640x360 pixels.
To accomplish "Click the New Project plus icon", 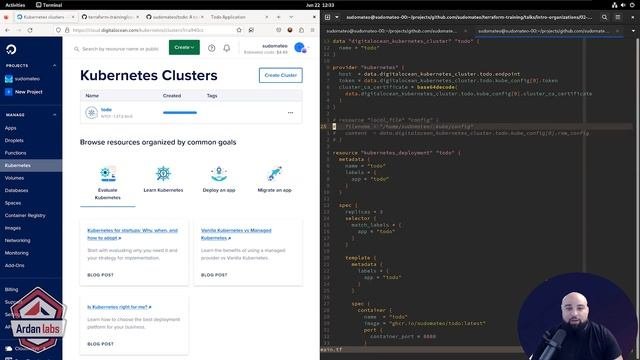I will pyautogui.click(x=9, y=92).
